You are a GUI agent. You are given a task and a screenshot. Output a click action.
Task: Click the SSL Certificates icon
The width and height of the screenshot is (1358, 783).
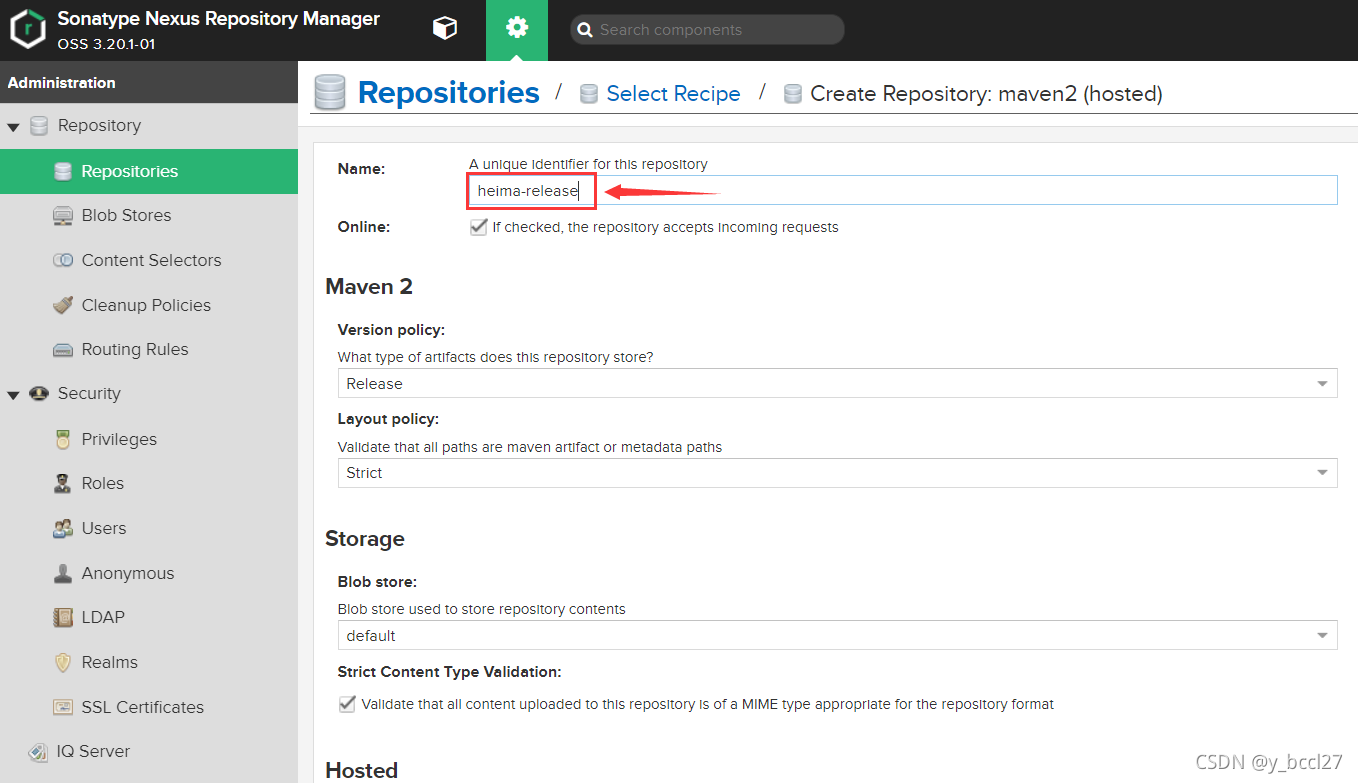pos(63,707)
